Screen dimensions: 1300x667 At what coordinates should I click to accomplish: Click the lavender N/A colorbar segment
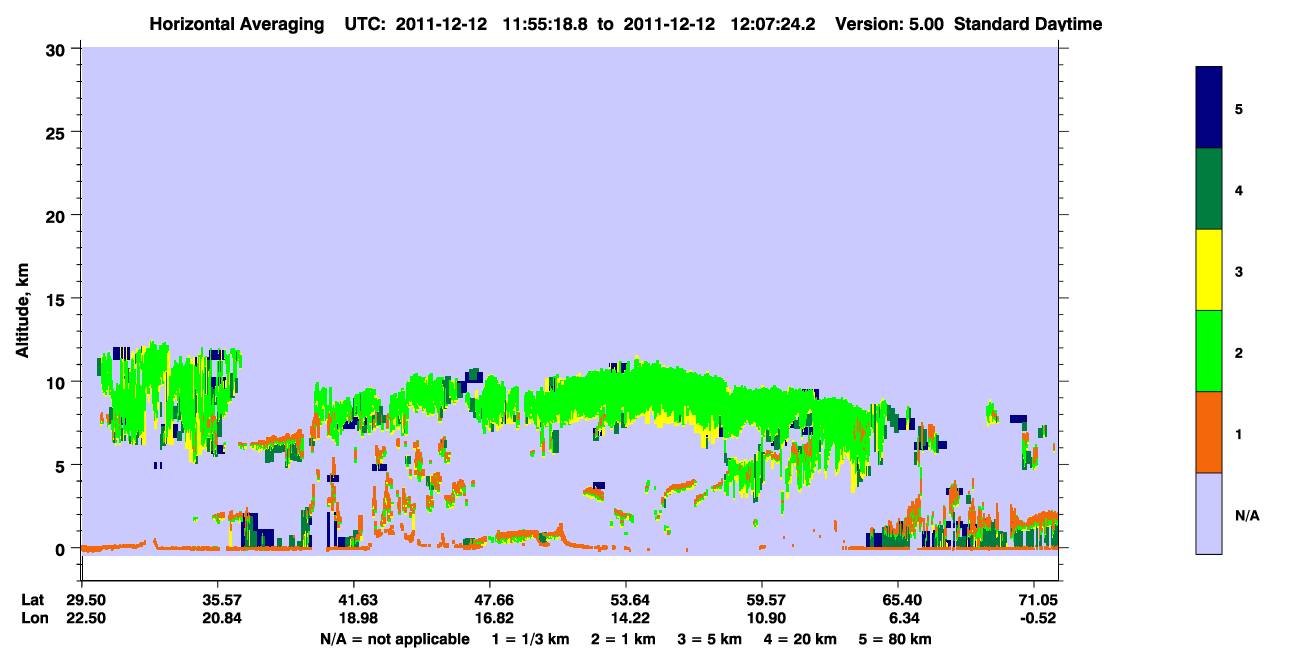tap(1209, 513)
